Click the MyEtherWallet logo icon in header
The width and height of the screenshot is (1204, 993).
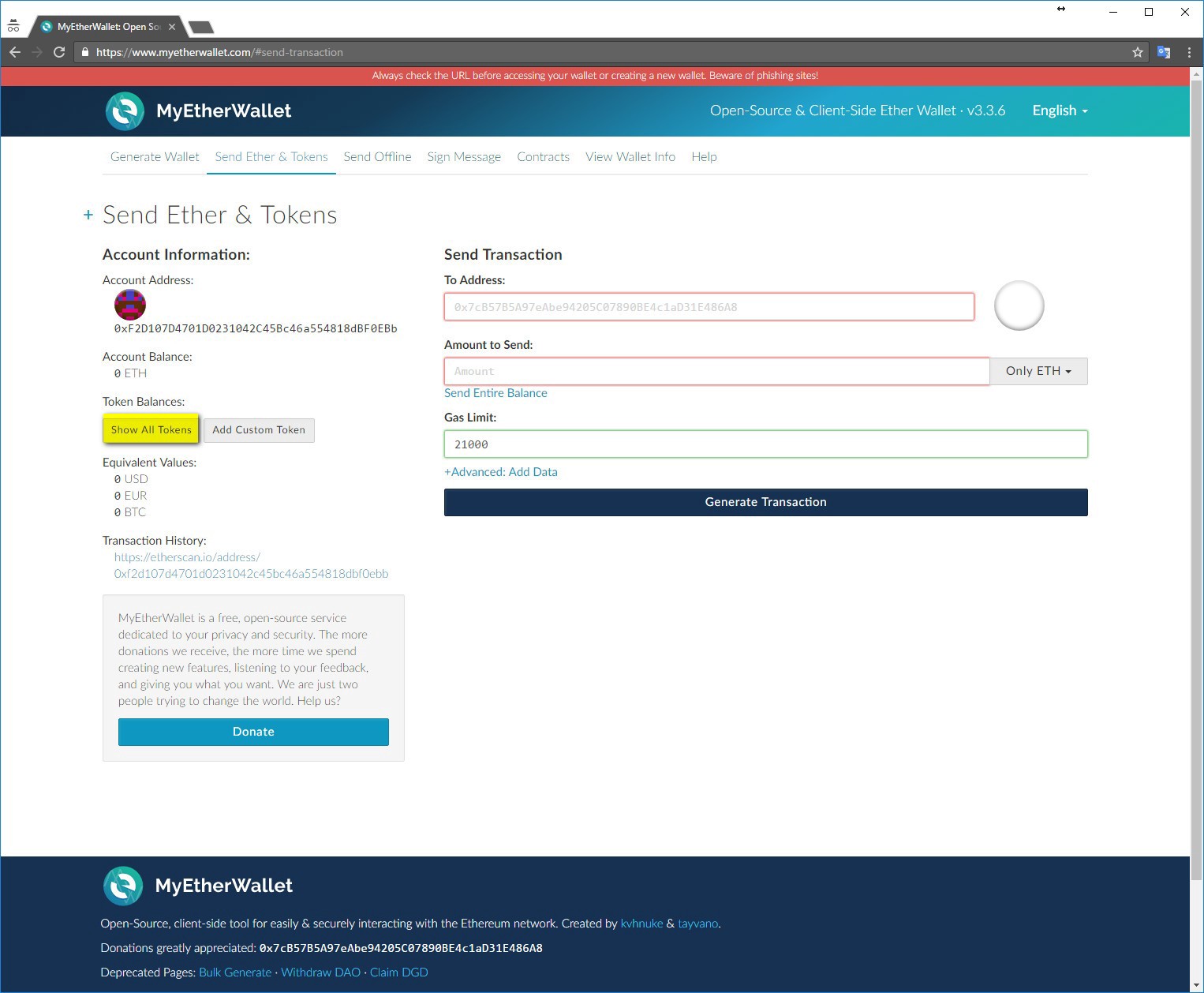pos(125,111)
